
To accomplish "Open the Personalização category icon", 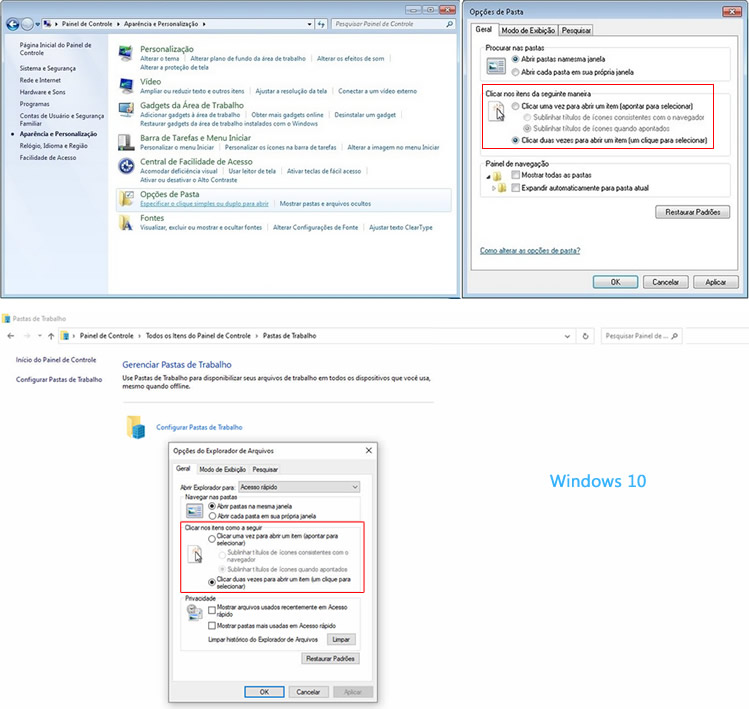I will 126,53.
